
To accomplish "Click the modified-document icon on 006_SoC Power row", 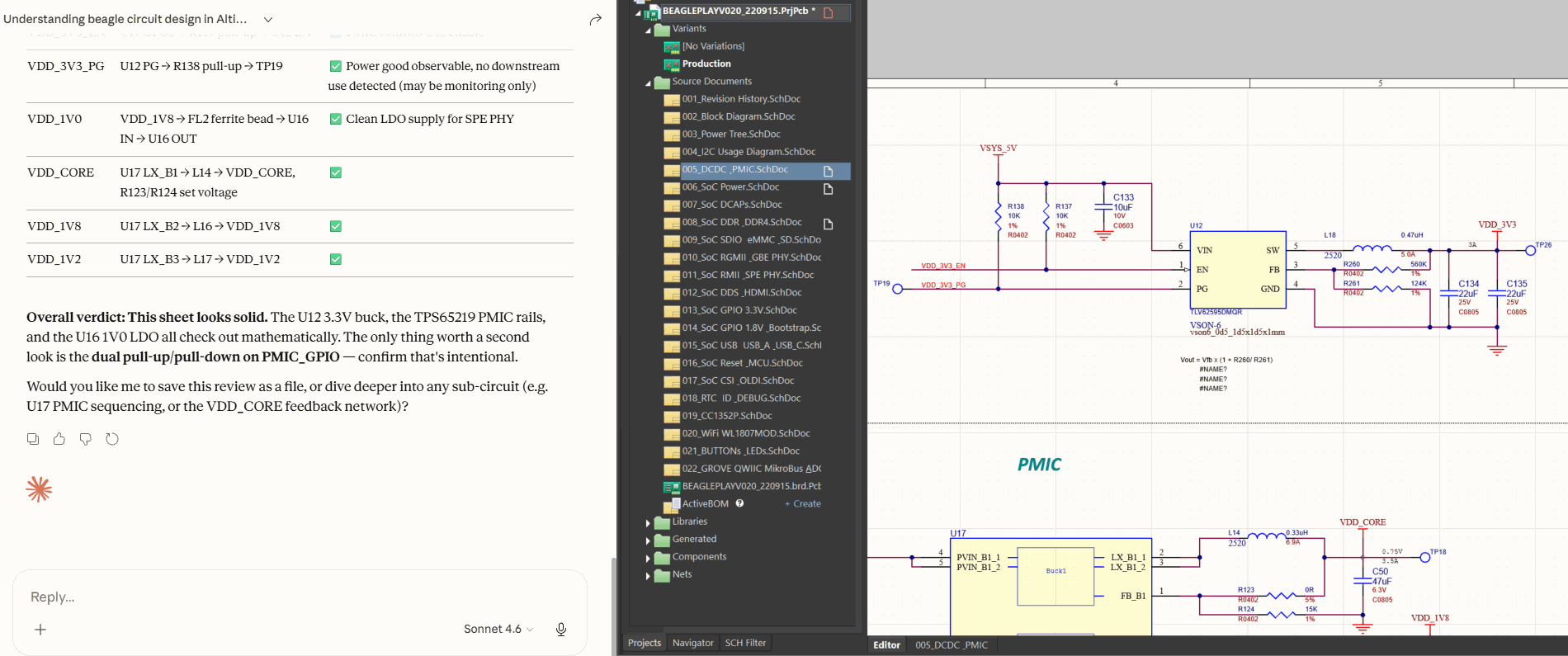I will 828,188.
